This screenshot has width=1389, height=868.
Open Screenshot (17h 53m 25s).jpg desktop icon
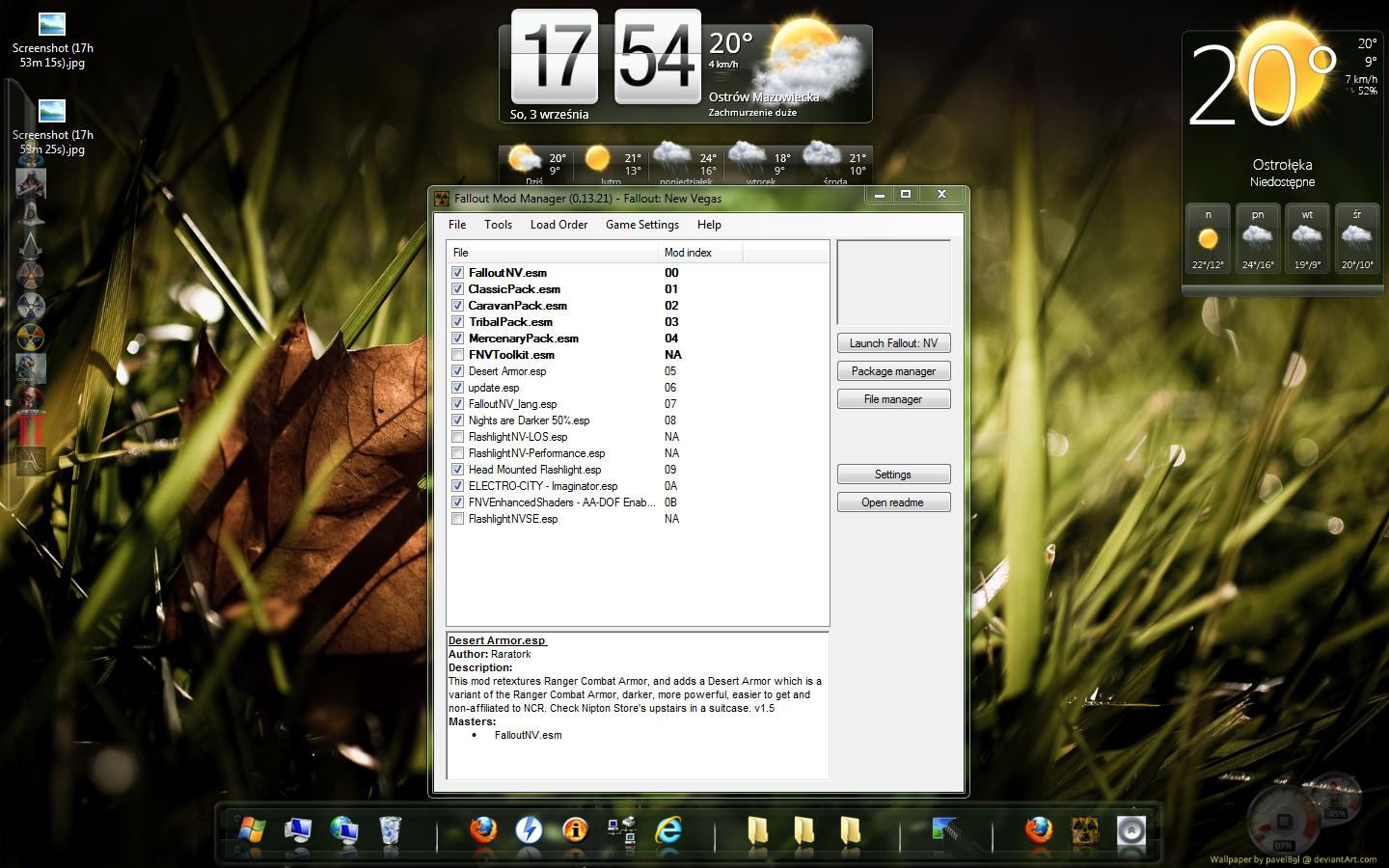(52, 127)
